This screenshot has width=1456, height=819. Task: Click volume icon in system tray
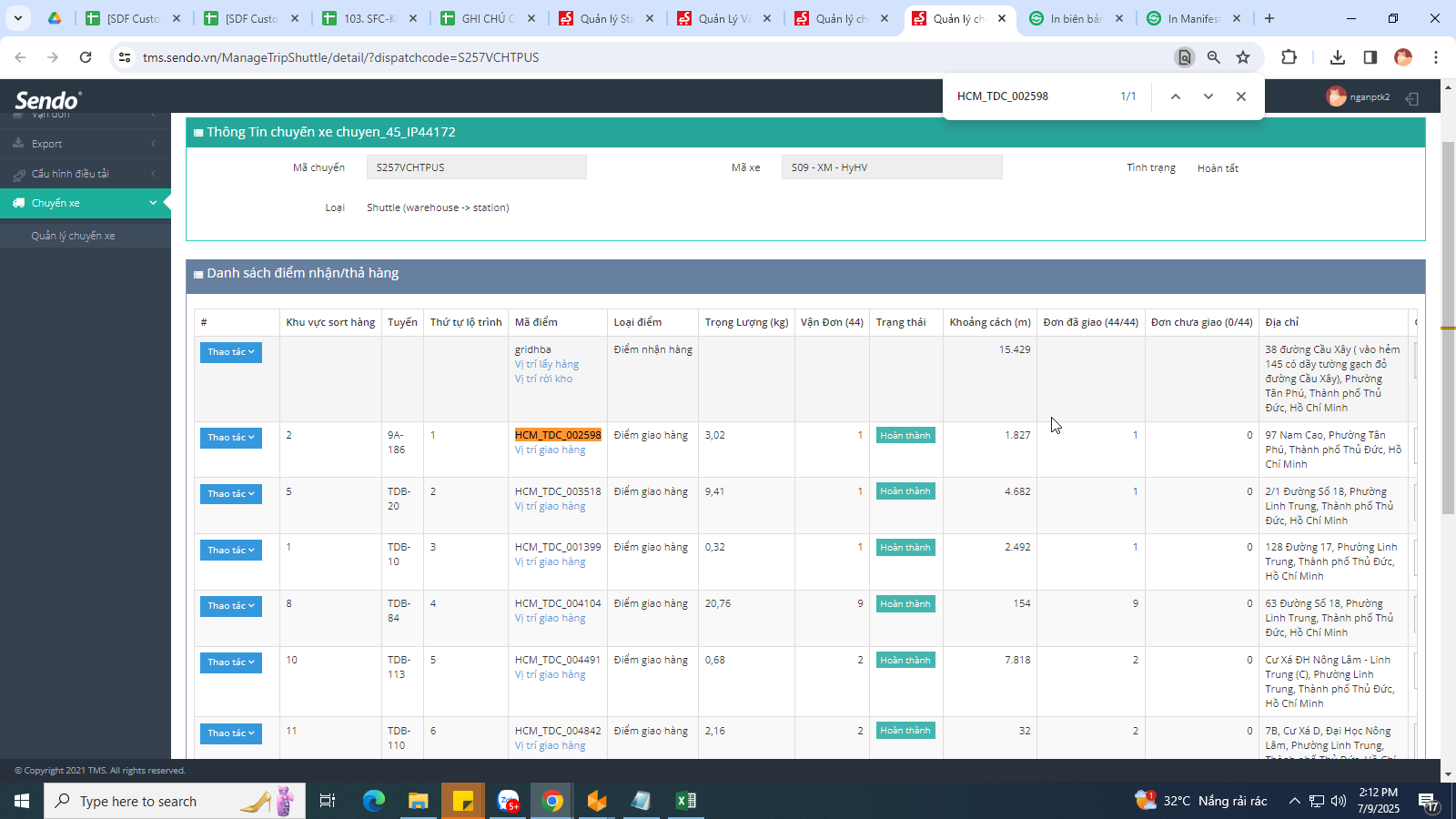point(1339,801)
